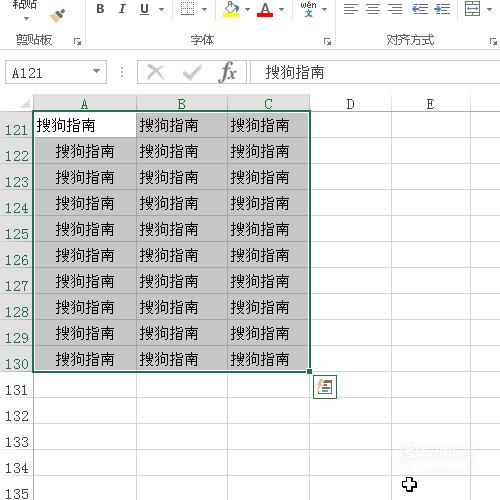Select column A header
This screenshot has width=500, height=500.
(85, 104)
